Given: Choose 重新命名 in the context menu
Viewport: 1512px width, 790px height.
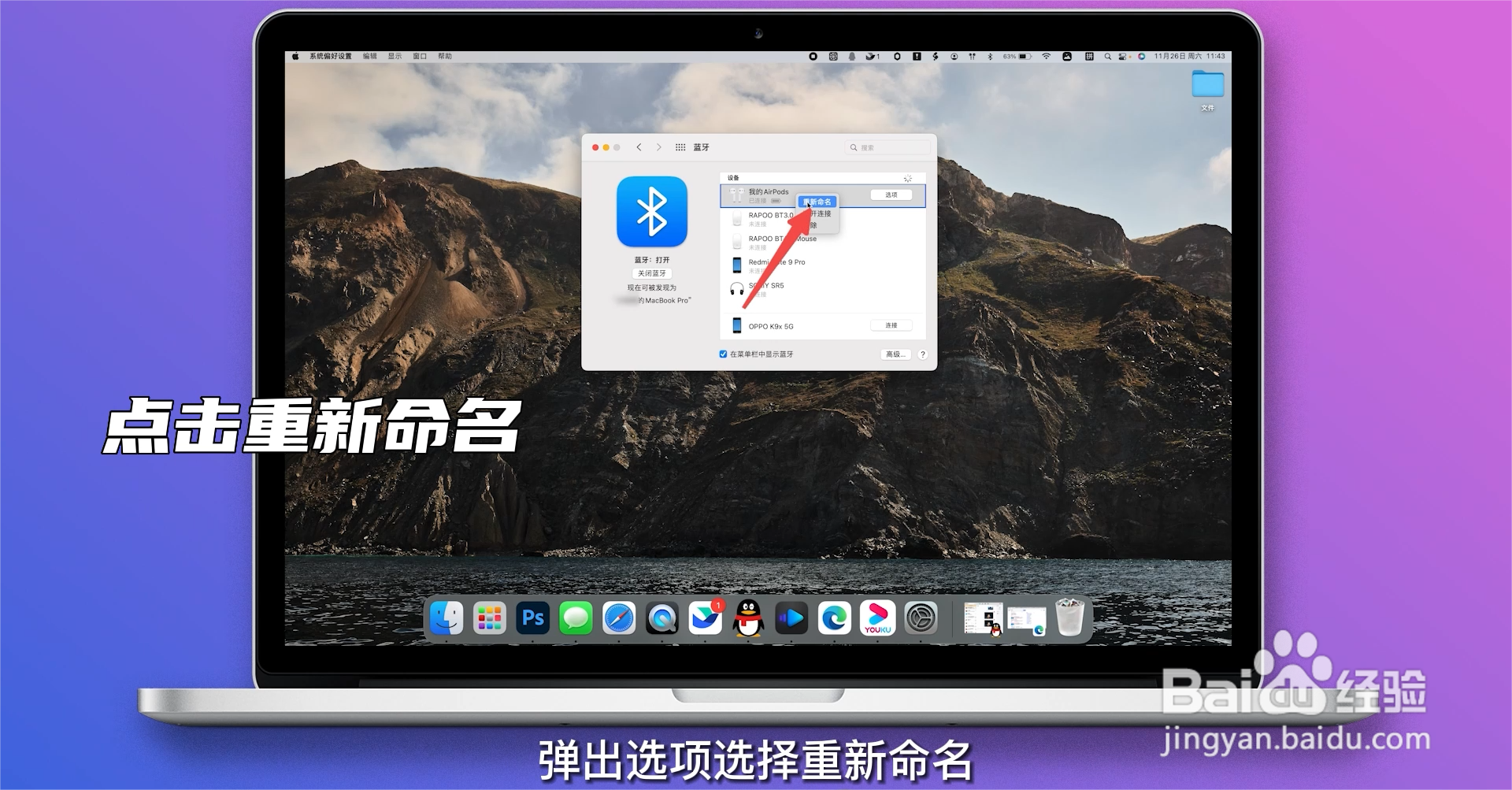Looking at the screenshot, I should click(x=817, y=202).
